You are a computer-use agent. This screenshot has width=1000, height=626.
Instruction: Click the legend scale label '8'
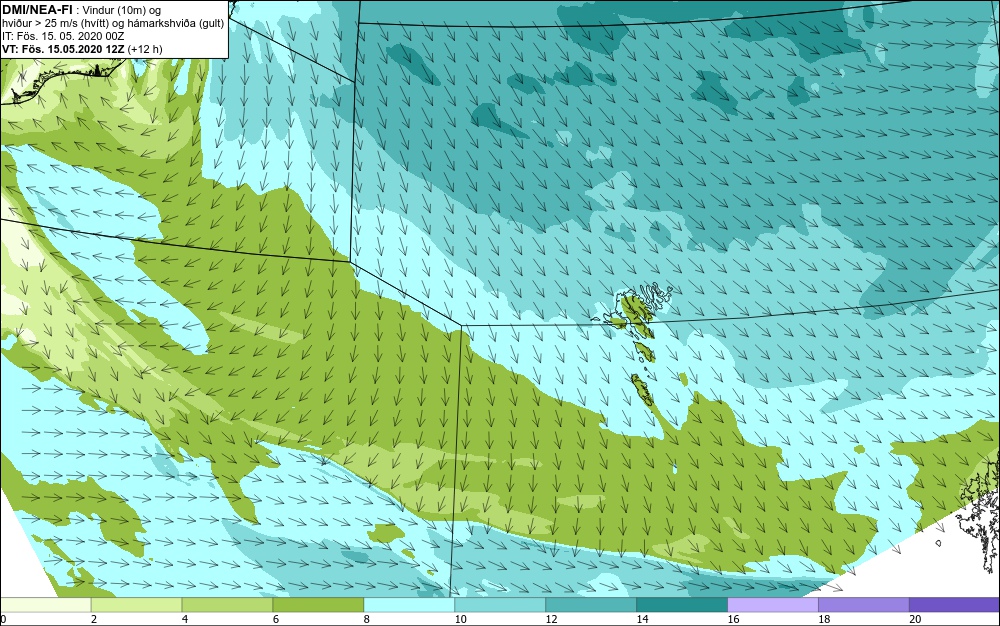pyautogui.click(x=366, y=619)
